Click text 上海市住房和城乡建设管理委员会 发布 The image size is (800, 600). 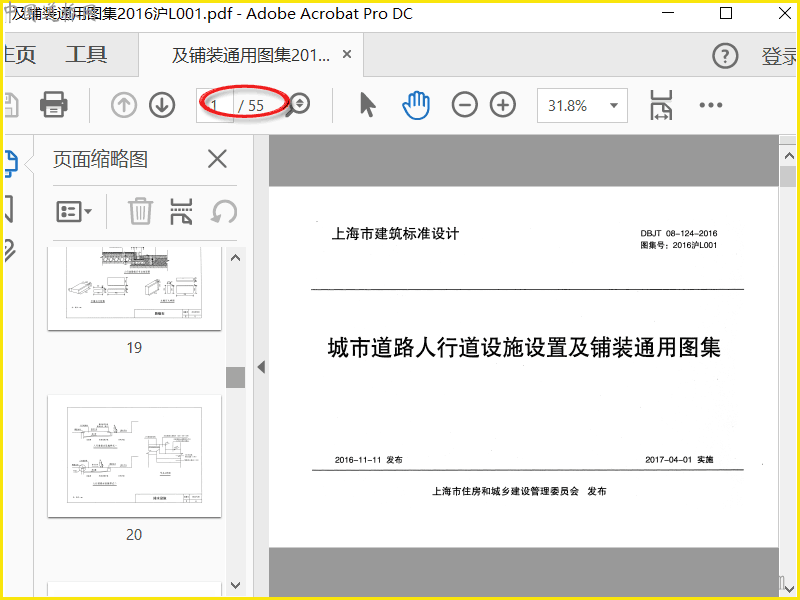click(519, 491)
